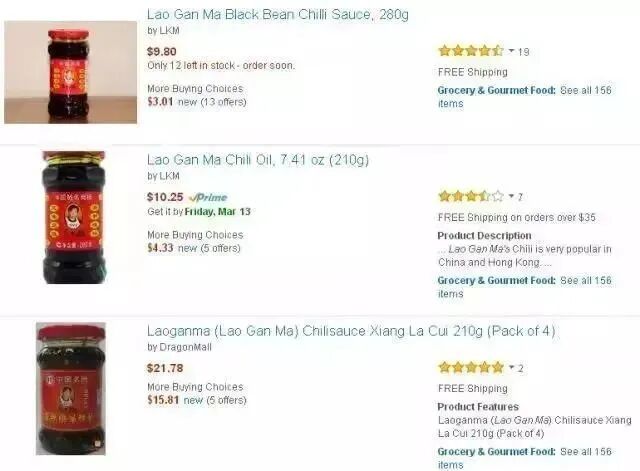
Task: Open the Black Bean Chilli Sauce product thumbnail
Action: tap(71, 72)
